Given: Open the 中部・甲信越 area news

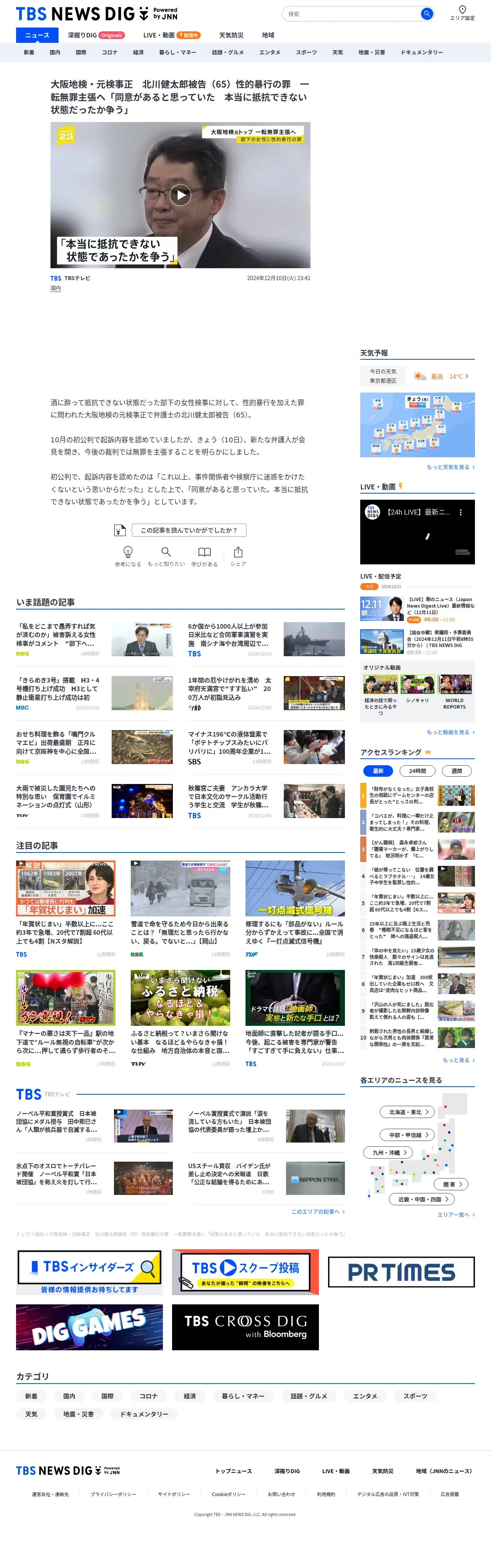Looking at the screenshot, I should click(408, 1134).
